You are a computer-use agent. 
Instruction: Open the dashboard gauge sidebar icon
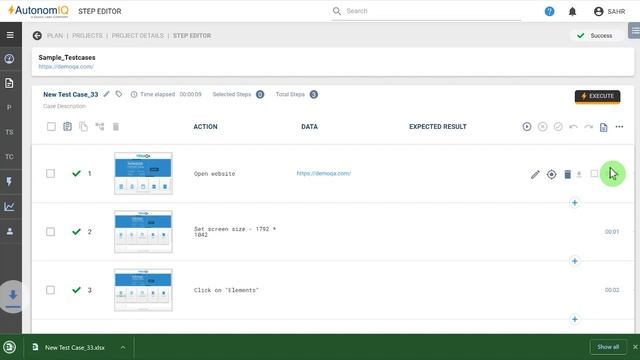pyautogui.click(x=9, y=59)
